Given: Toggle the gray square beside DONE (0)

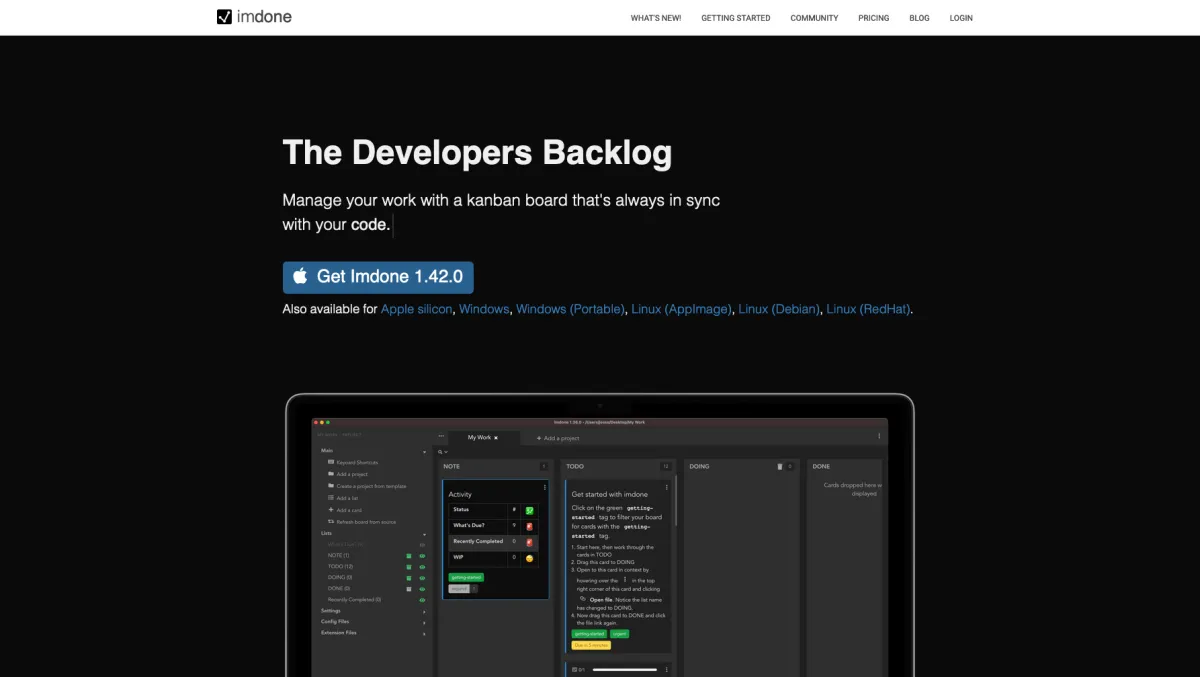Looking at the screenshot, I should pyautogui.click(x=409, y=589).
